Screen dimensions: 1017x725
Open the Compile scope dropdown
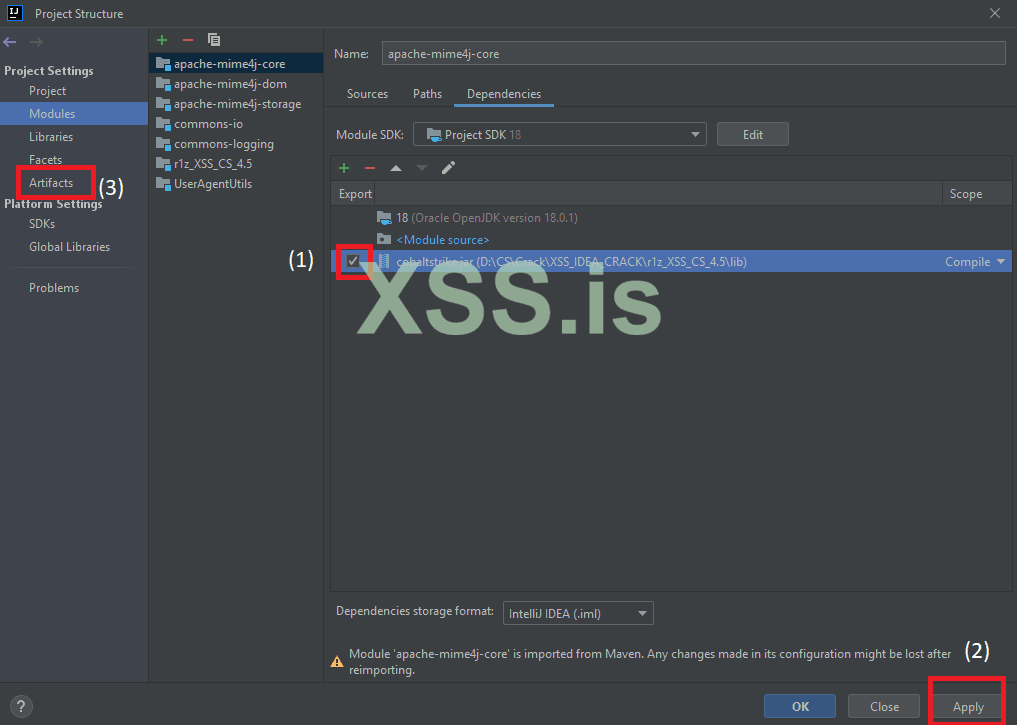click(x=975, y=261)
